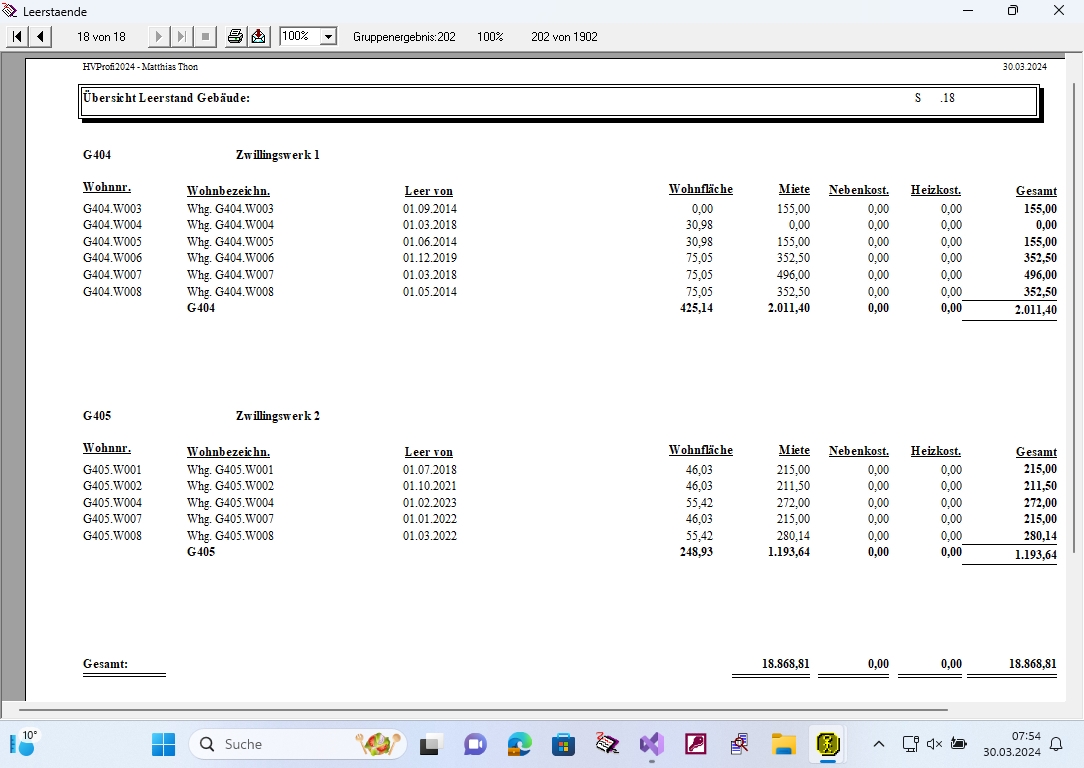Click 'Whg. G404.W007' description cell
This screenshot has width=1084, height=768.
pos(230,274)
